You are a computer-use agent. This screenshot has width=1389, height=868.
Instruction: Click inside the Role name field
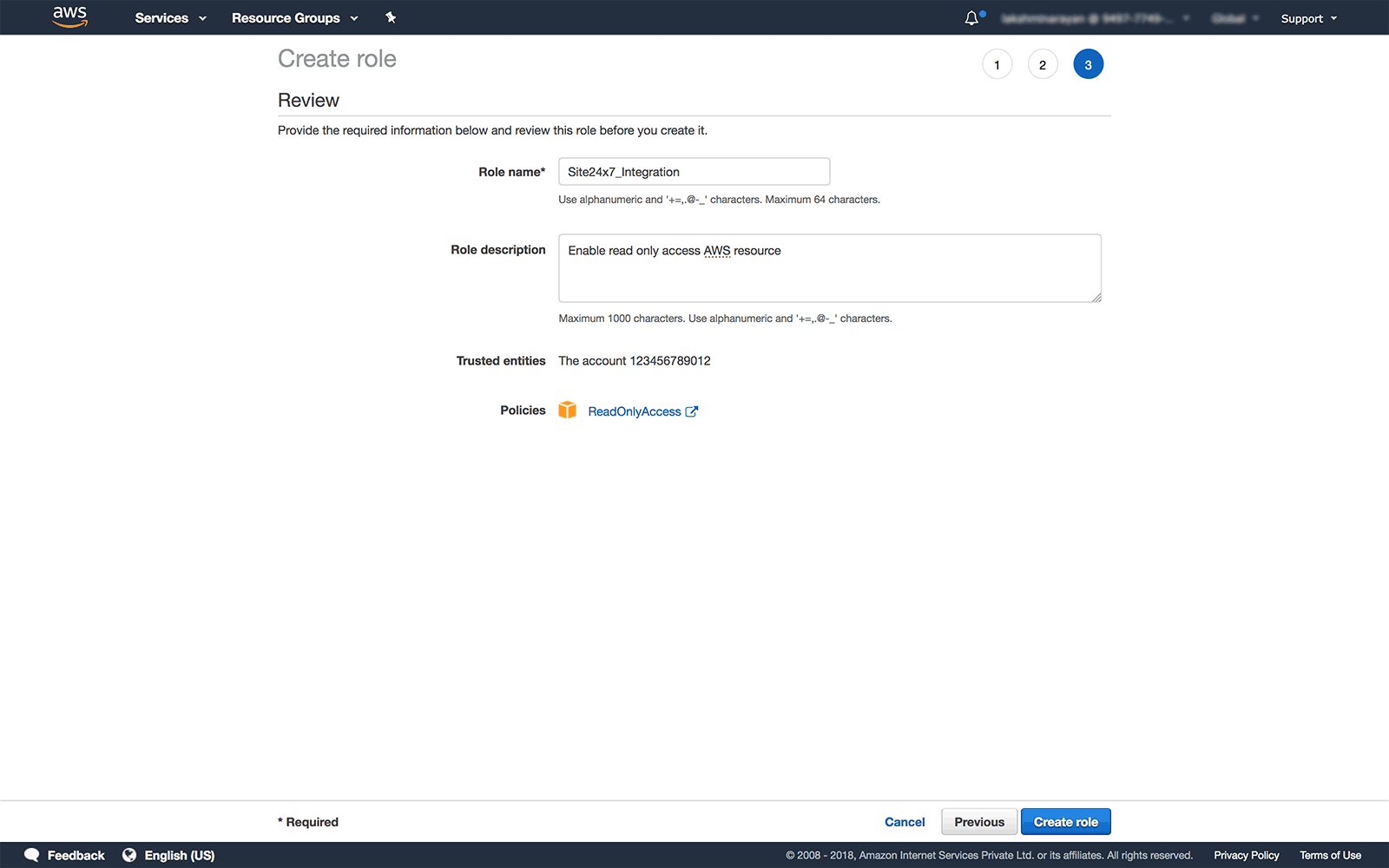[694, 171]
